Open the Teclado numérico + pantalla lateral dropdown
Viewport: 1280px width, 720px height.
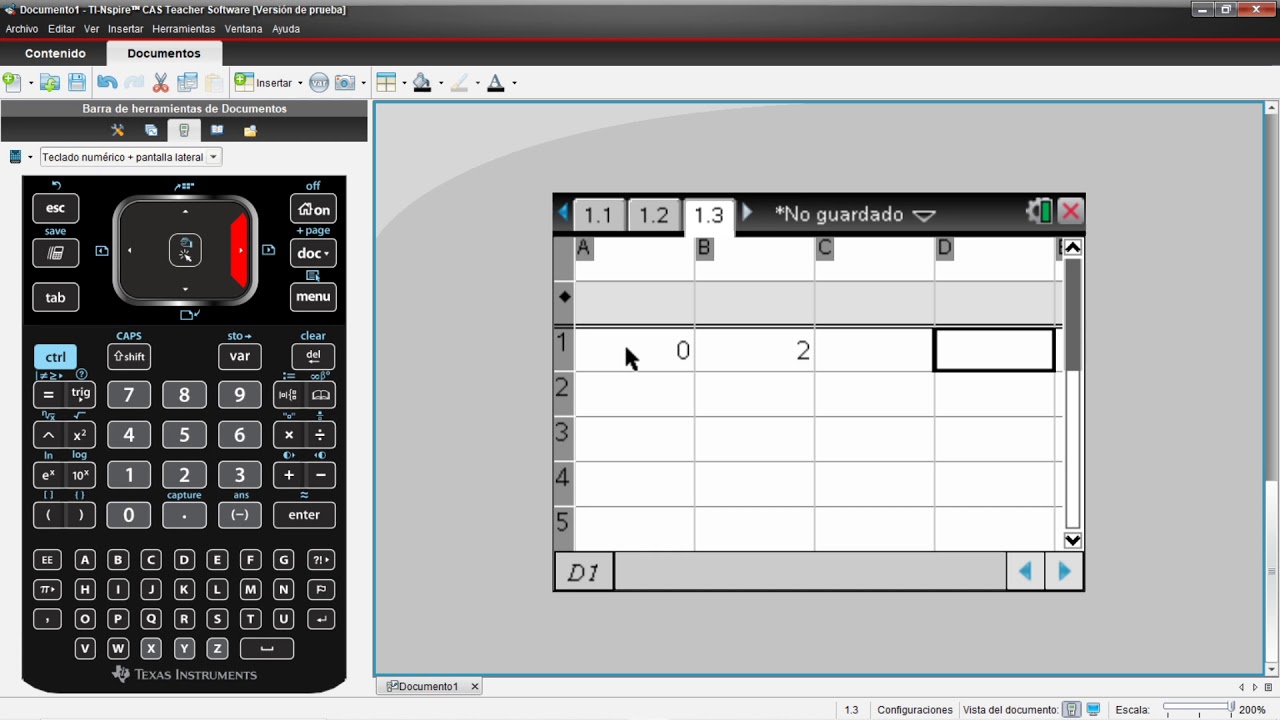[130, 157]
